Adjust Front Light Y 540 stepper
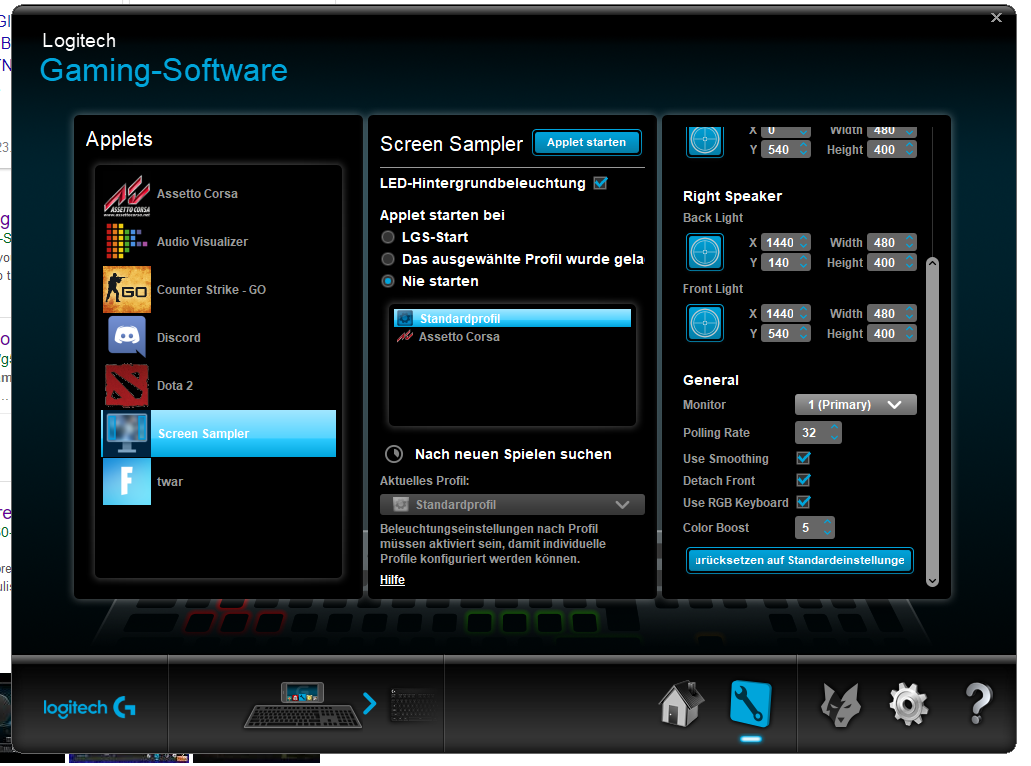1031x766 pixels. pyautogui.click(x=803, y=333)
